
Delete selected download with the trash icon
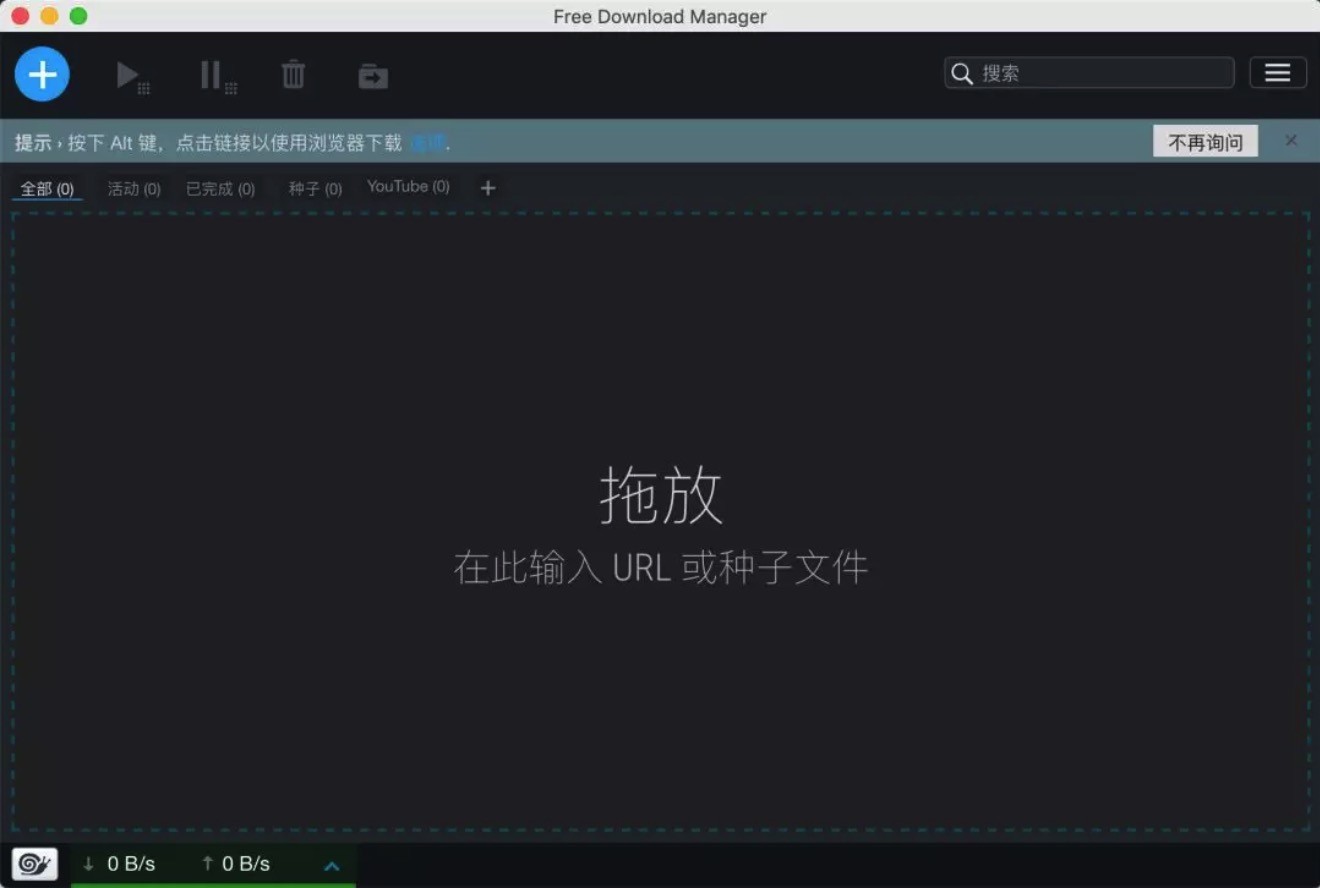coord(292,74)
